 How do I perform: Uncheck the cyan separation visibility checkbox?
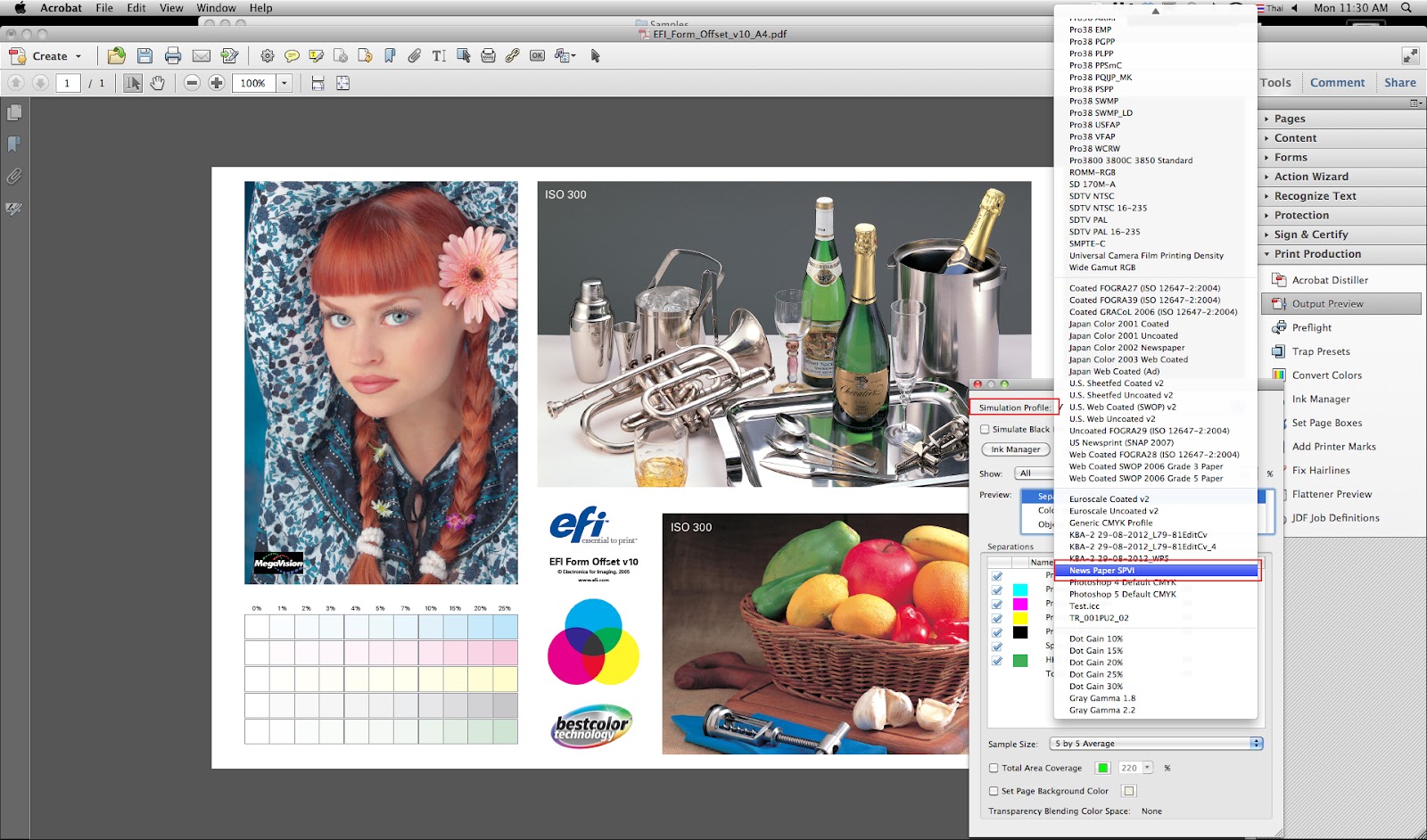[994, 589]
